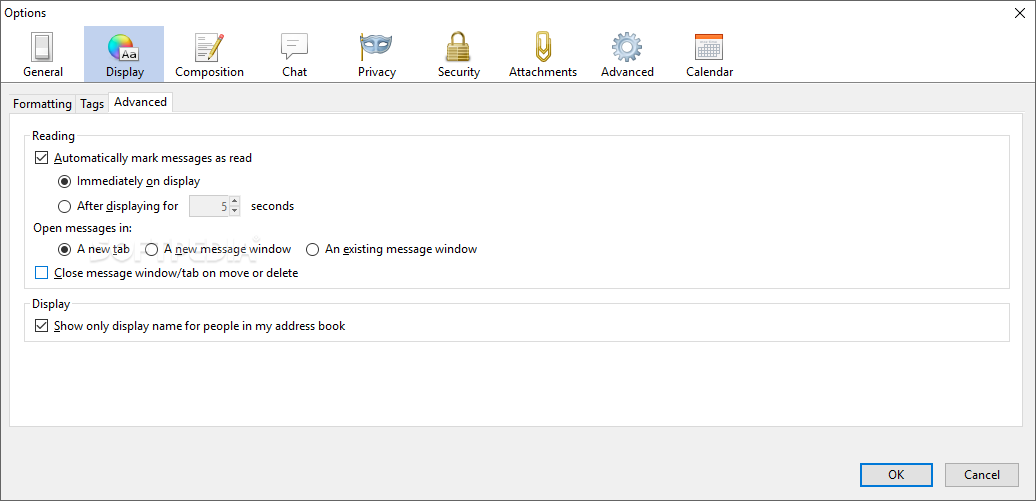Switch to the Tags tab
Viewport: 1036px width, 501px height.
click(x=92, y=104)
